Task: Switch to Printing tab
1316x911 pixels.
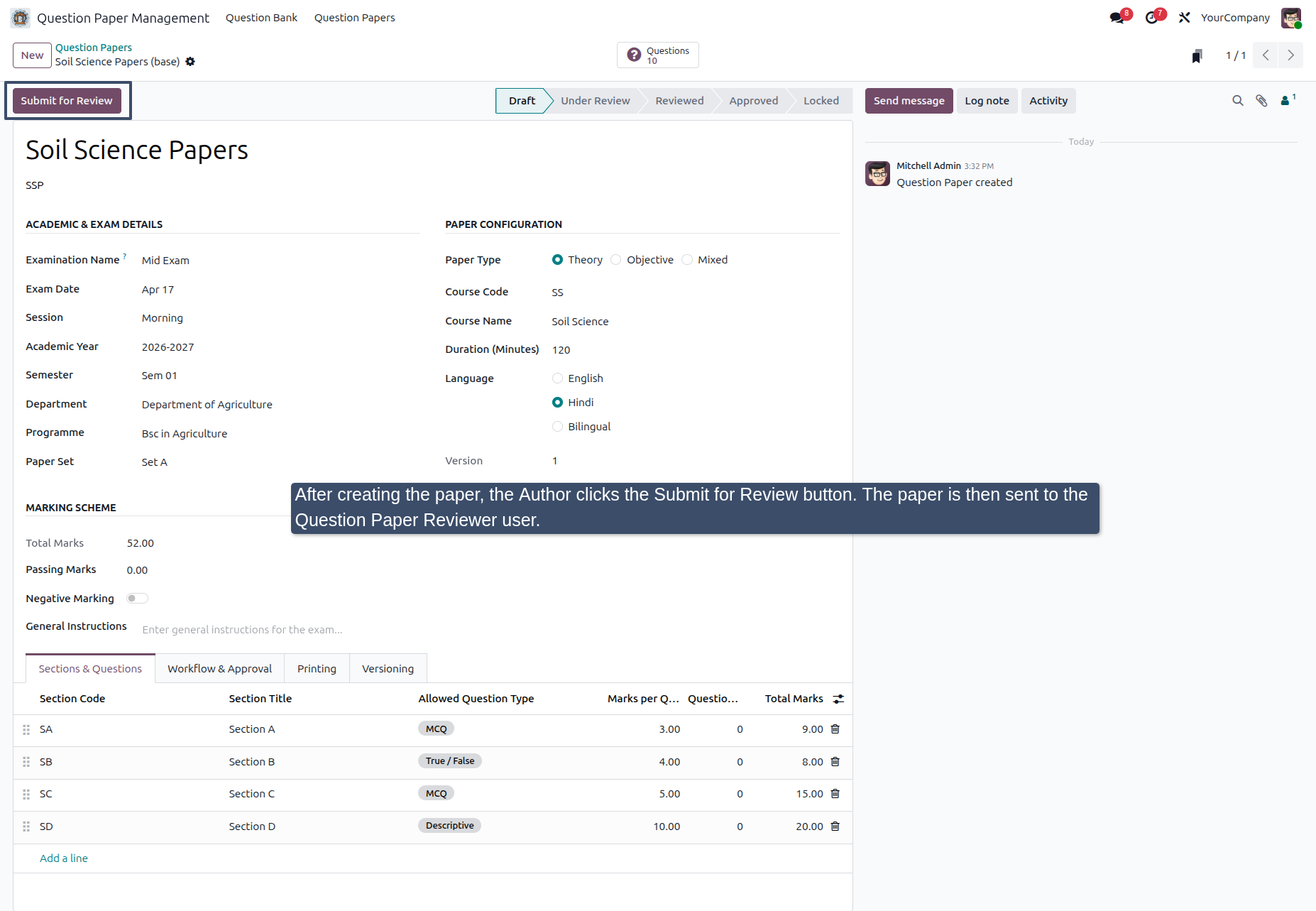Action: click(x=317, y=669)
